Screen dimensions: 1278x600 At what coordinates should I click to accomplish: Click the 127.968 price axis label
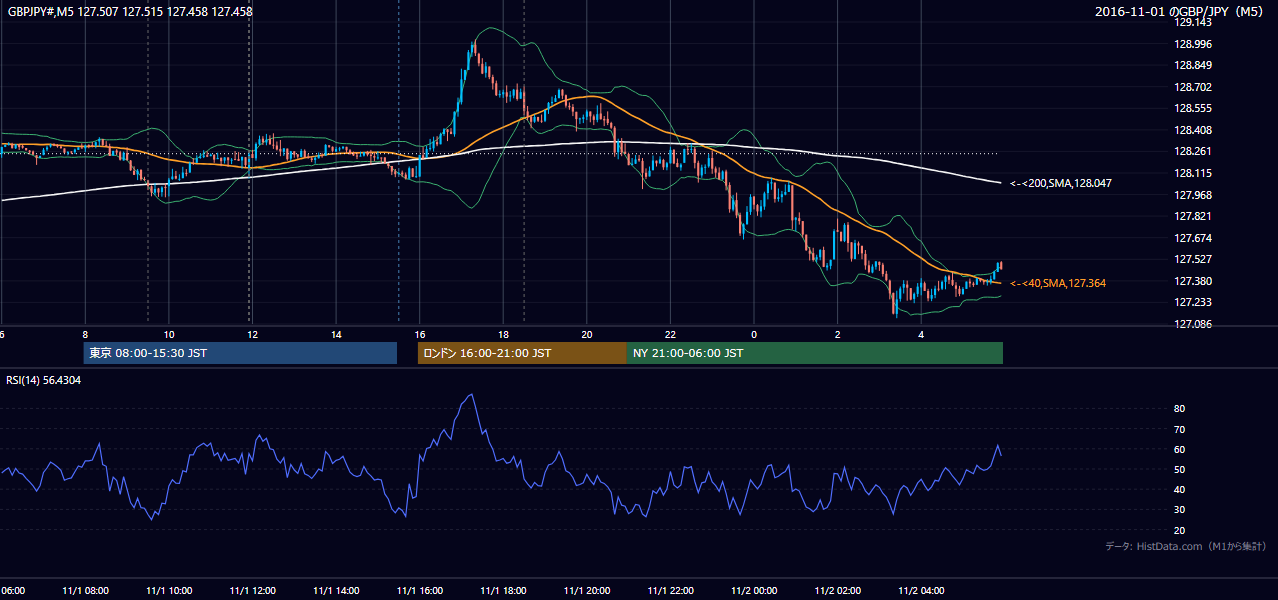[1192, 195]
